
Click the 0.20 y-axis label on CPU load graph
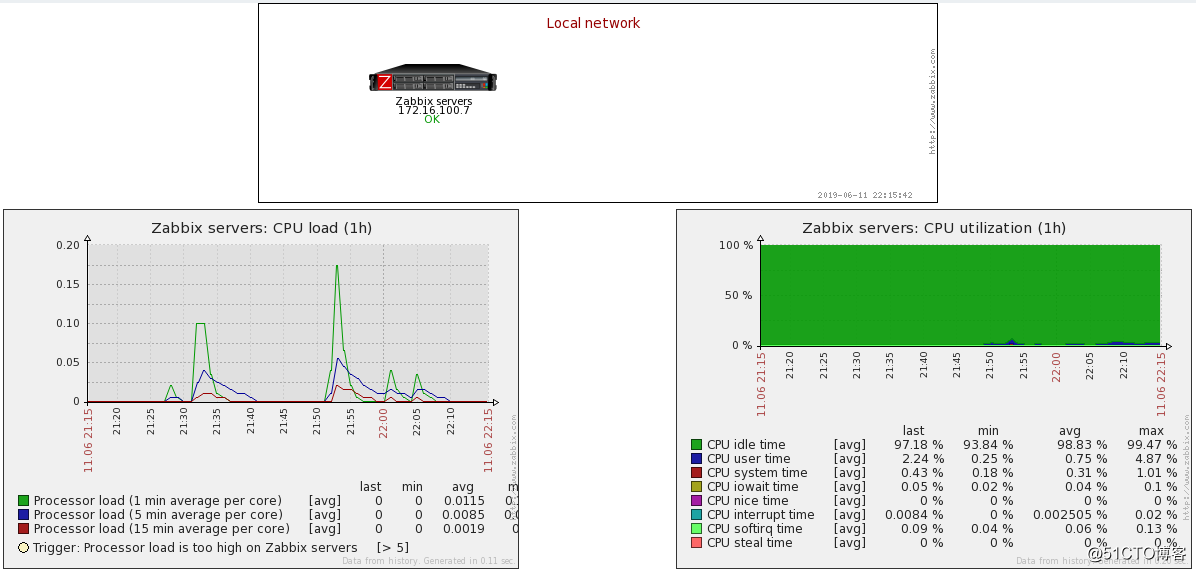pyautogui.click(x=68, y=245)
